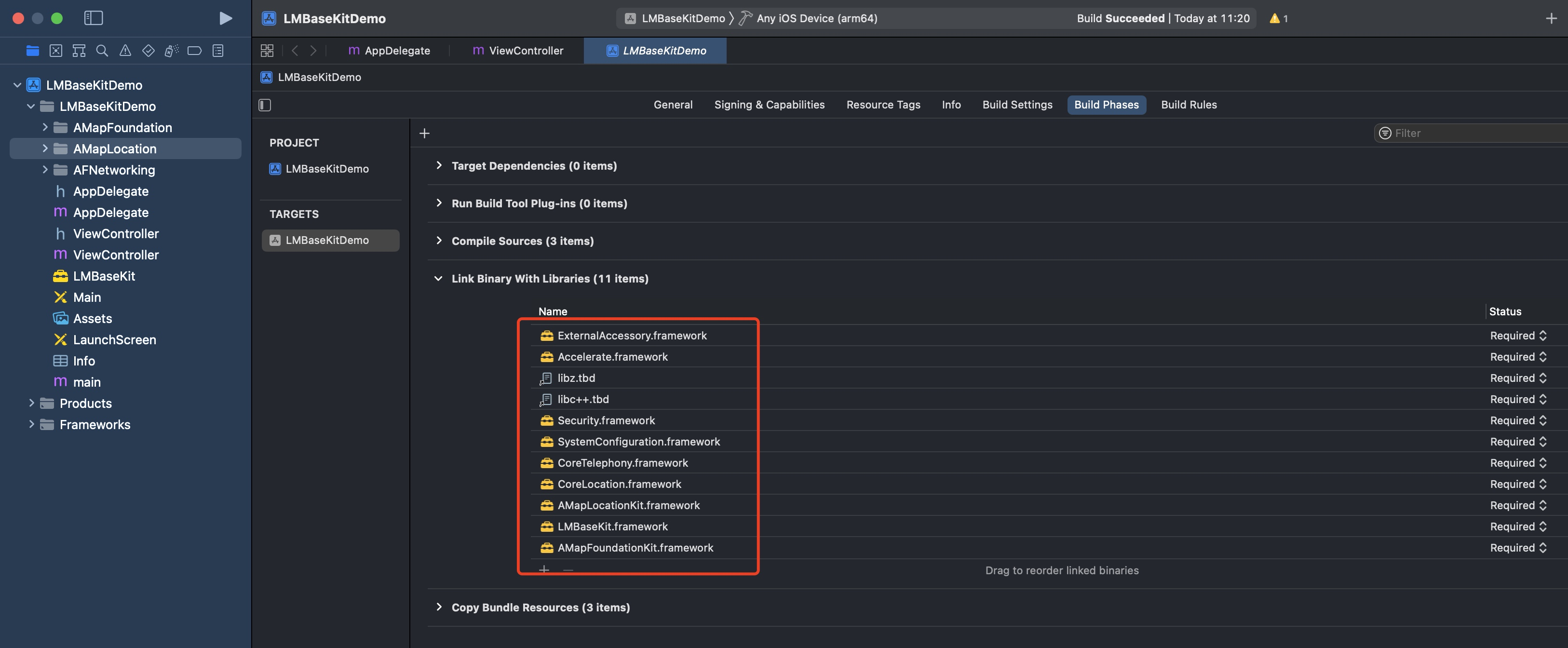
Task: Run the project with the play button
Action: click(225, 18)
